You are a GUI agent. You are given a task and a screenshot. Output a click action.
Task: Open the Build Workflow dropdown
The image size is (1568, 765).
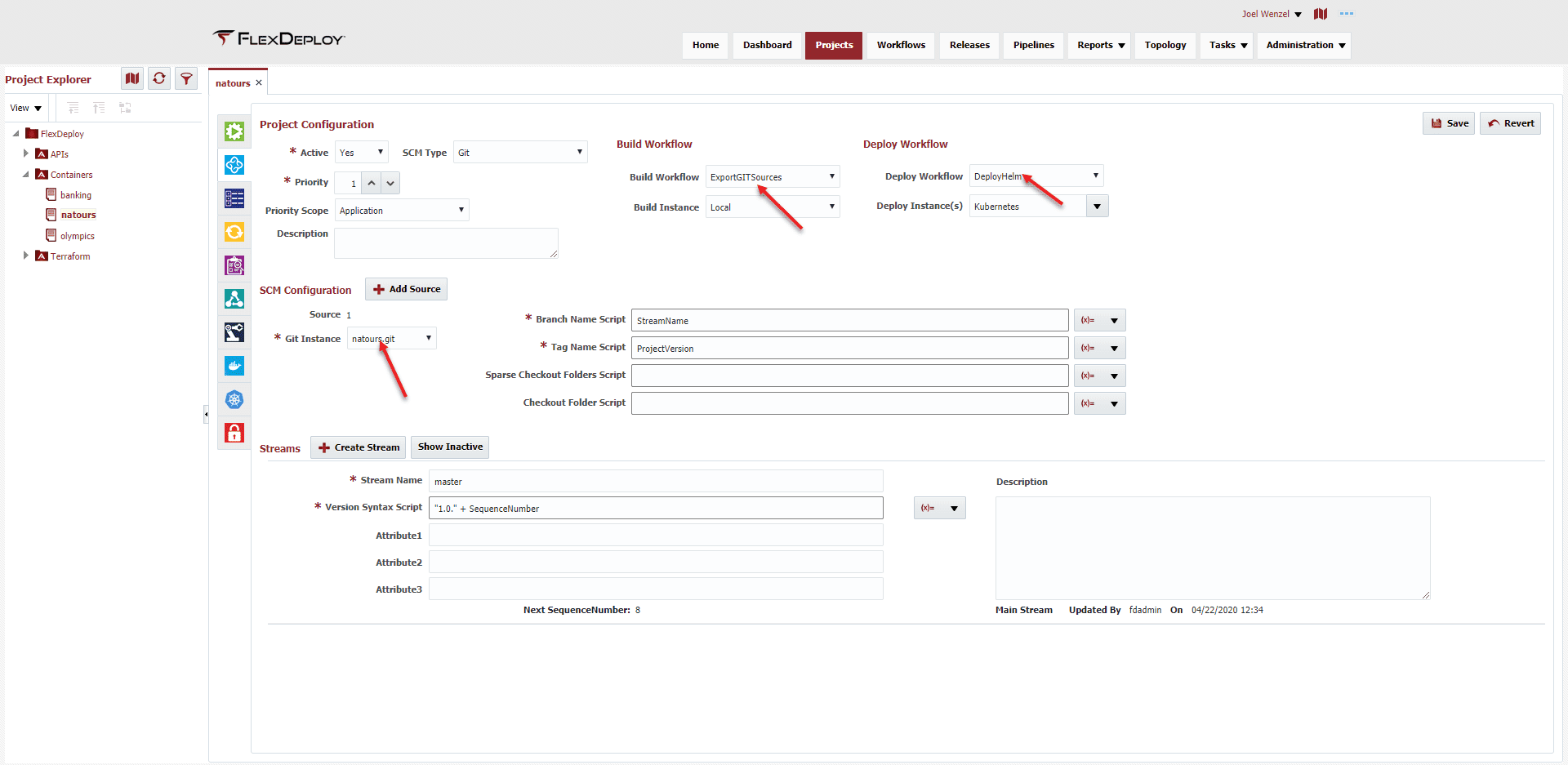click(x=773, y=176)
